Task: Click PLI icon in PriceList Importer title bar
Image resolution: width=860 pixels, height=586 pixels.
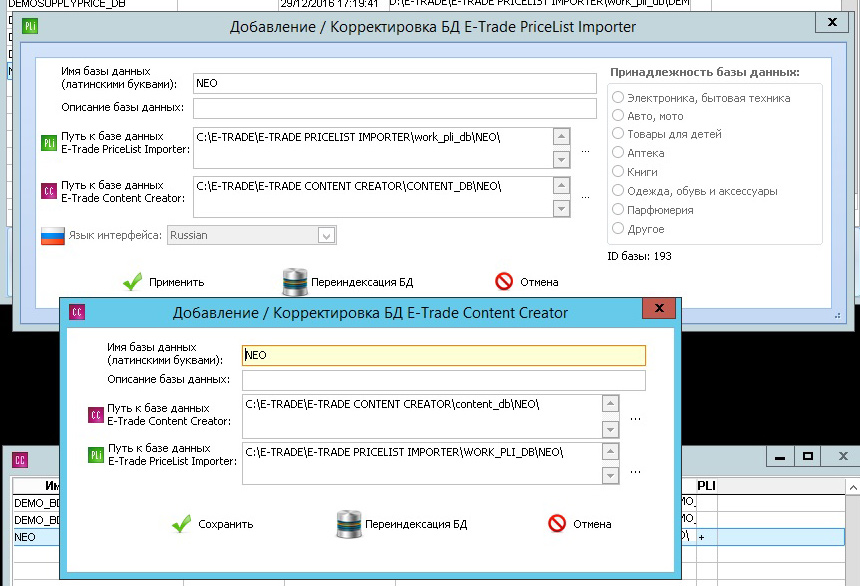Action: point(30,26)
